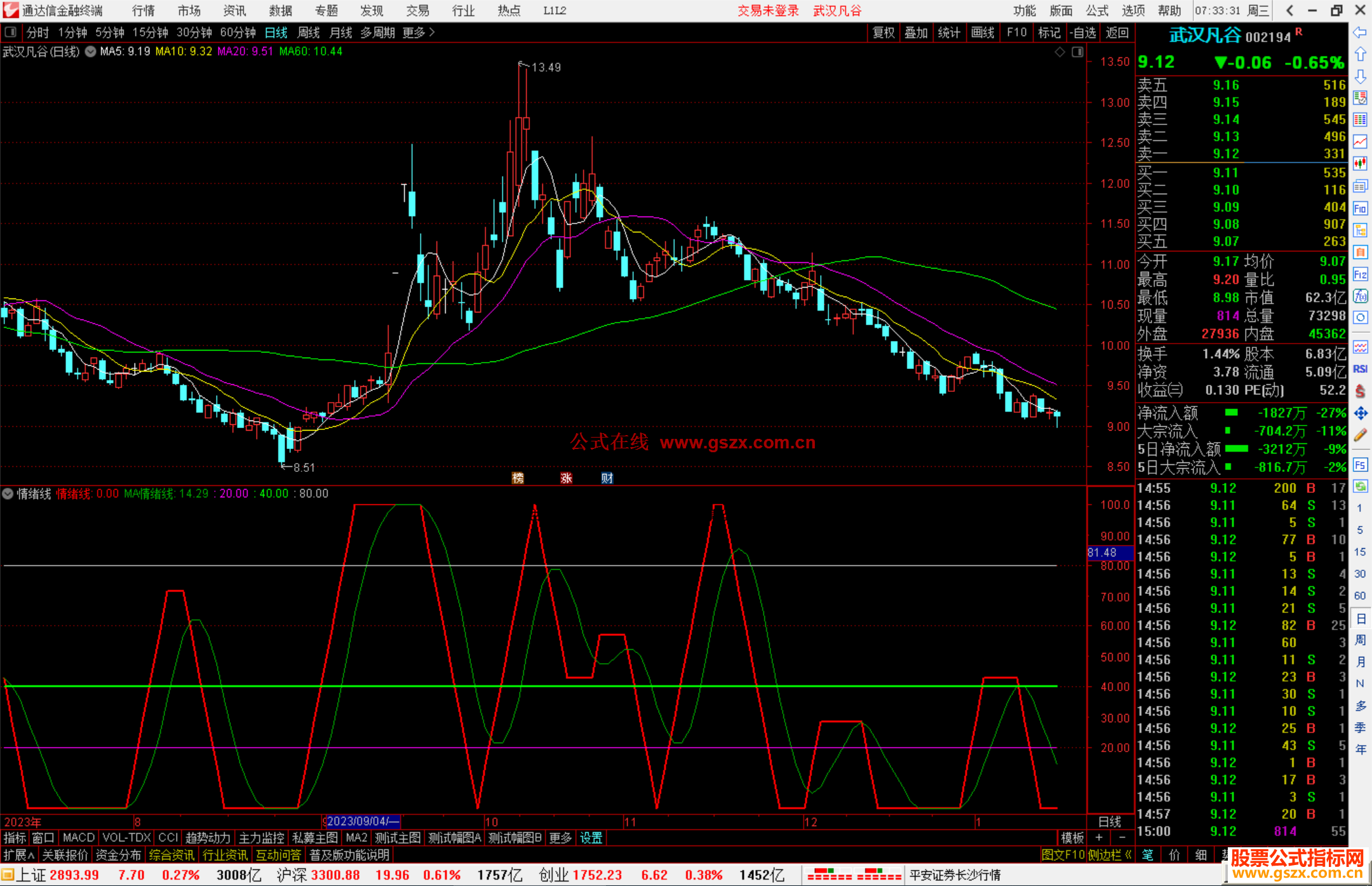The height and width of the screenshot is (886, 1372).
Task: Click the F10 company info sidebar icon
Action: pyautogui.click(x=1360, y=208)
